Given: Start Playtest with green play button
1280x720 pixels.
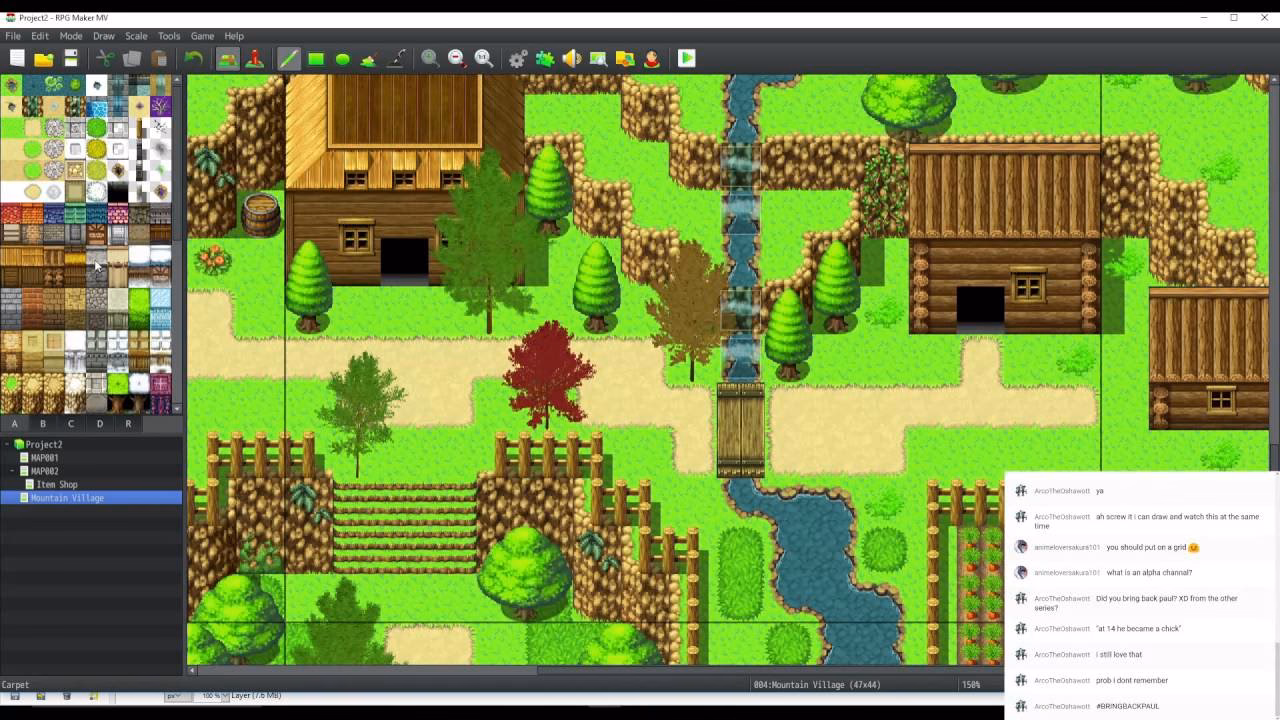Looking at the screenshot, I should pyautogui.click(x=686, y=59).
